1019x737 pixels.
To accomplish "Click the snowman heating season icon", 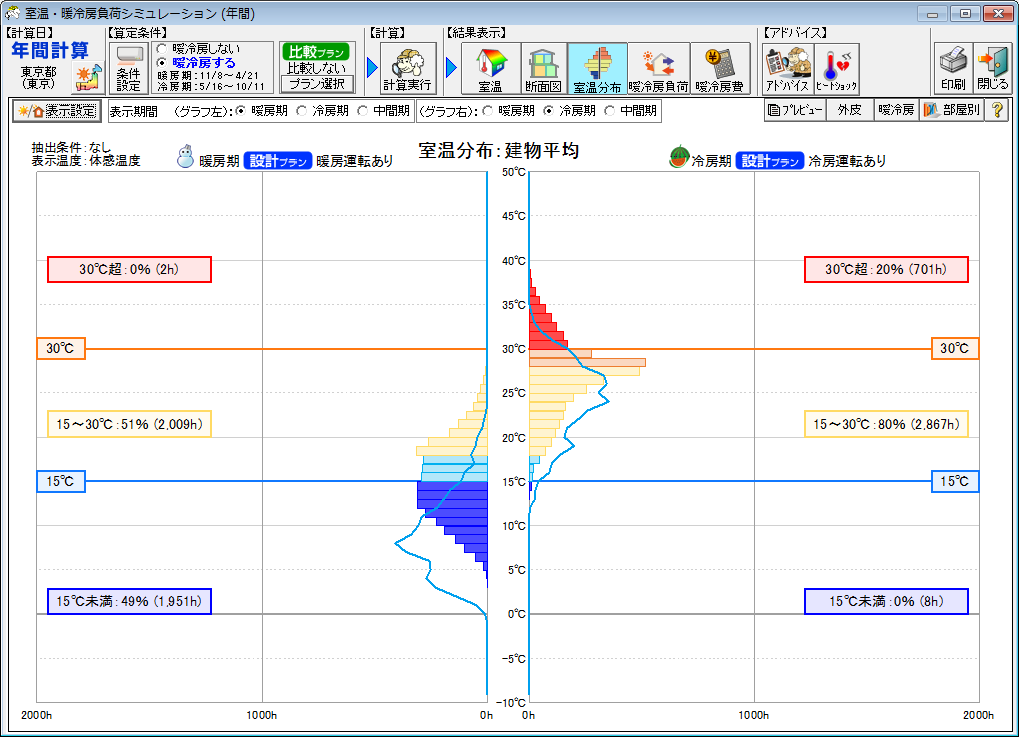I will (186, 157).
